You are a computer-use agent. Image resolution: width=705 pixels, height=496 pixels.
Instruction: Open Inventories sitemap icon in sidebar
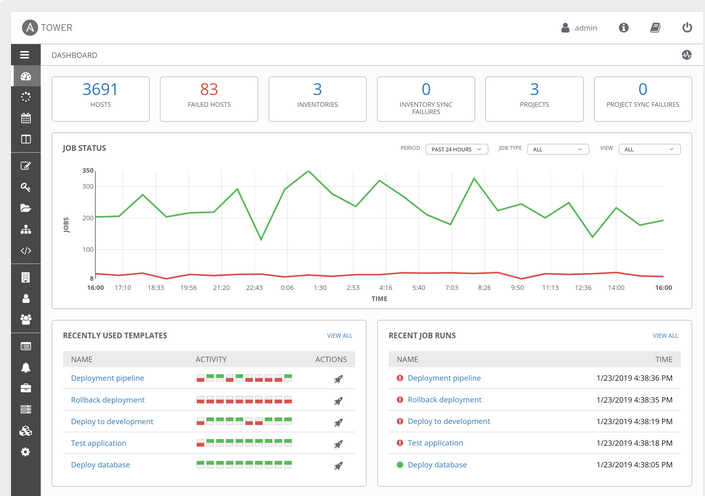(x=26, y=230)
